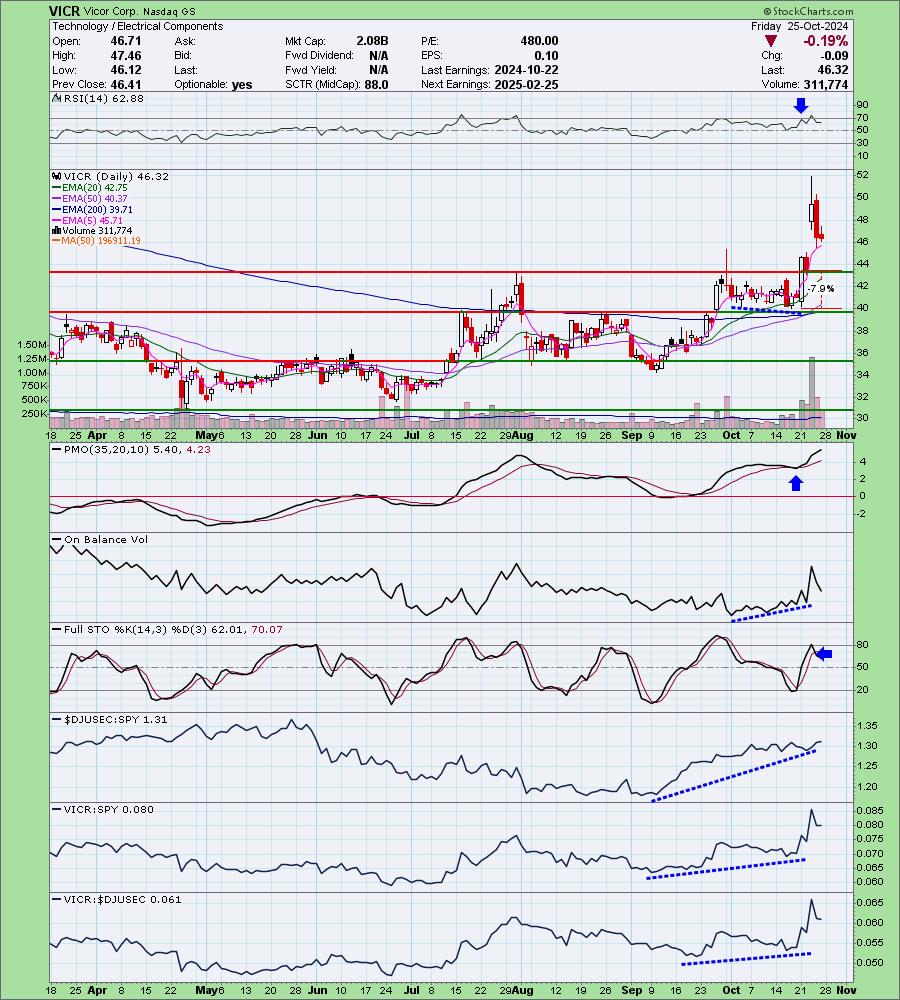Click the Mkt Cap value 2.08B
This screenshot has width=900, height=1000.
(372, 41)
